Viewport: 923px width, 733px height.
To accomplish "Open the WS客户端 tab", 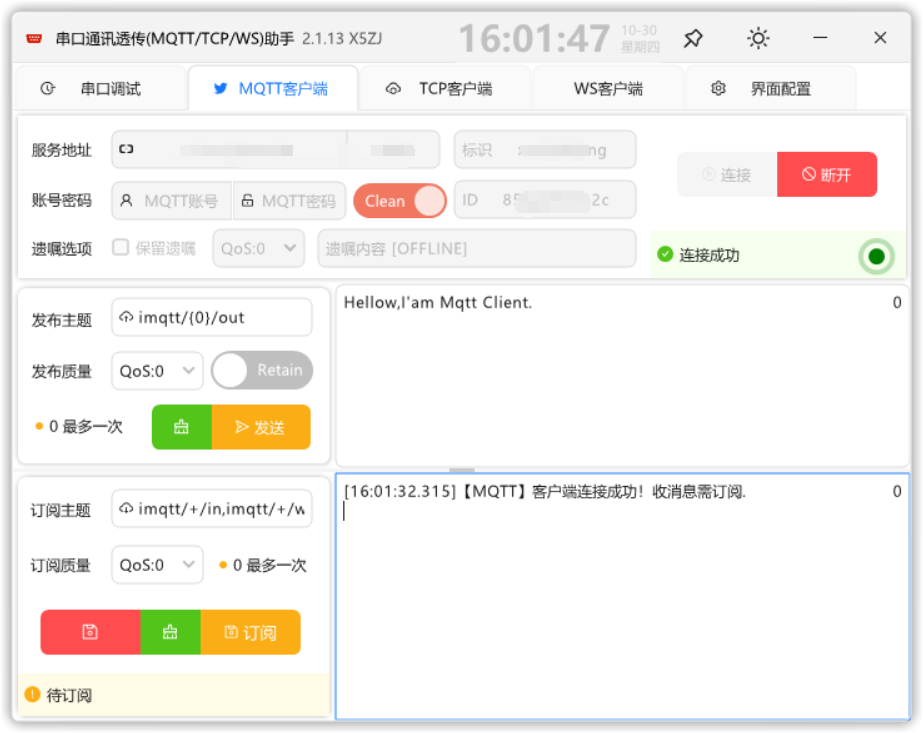I will pos(608,89).
